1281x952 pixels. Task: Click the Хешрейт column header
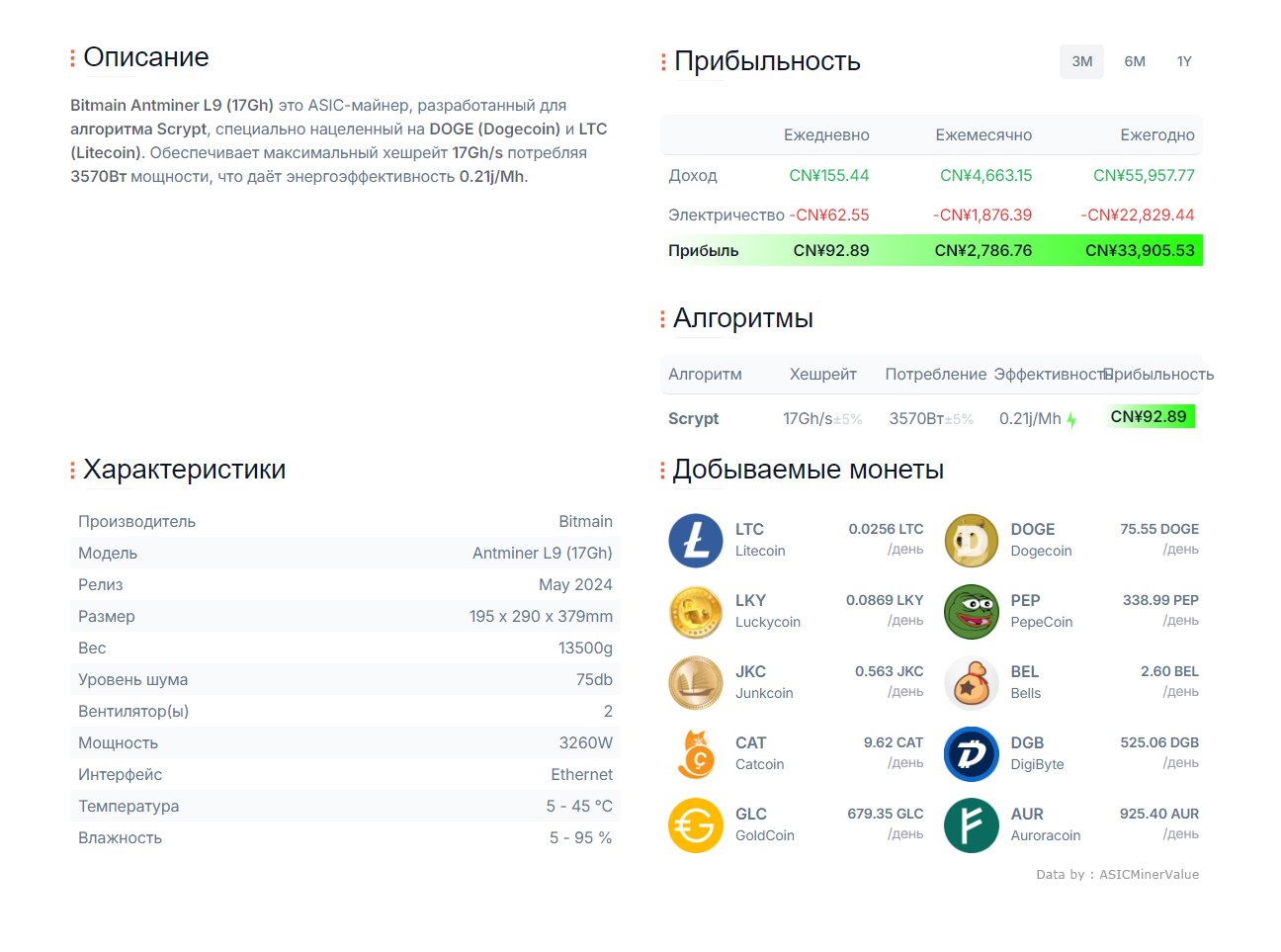coord(822,374)
